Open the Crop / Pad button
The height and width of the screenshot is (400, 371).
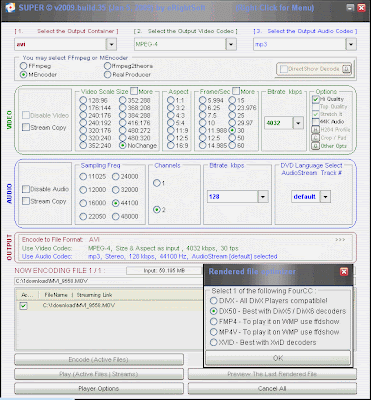tap(315, 138)
